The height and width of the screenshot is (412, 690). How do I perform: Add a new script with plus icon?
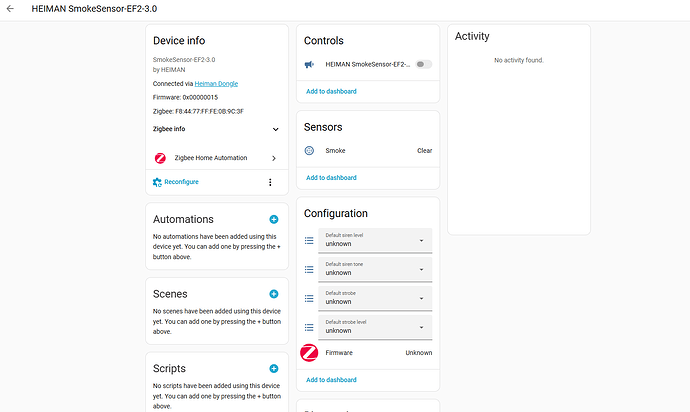pos(274,368)
